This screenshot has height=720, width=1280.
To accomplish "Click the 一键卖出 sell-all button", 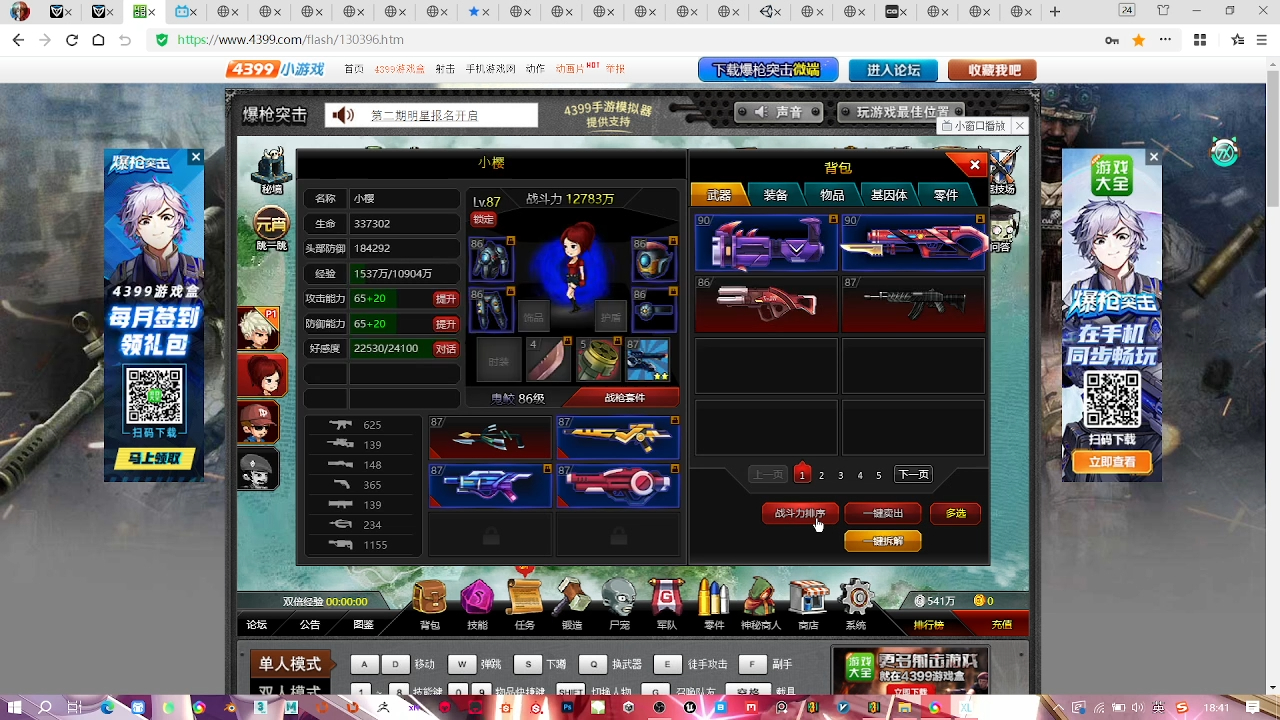I will [x=883, y=513].
